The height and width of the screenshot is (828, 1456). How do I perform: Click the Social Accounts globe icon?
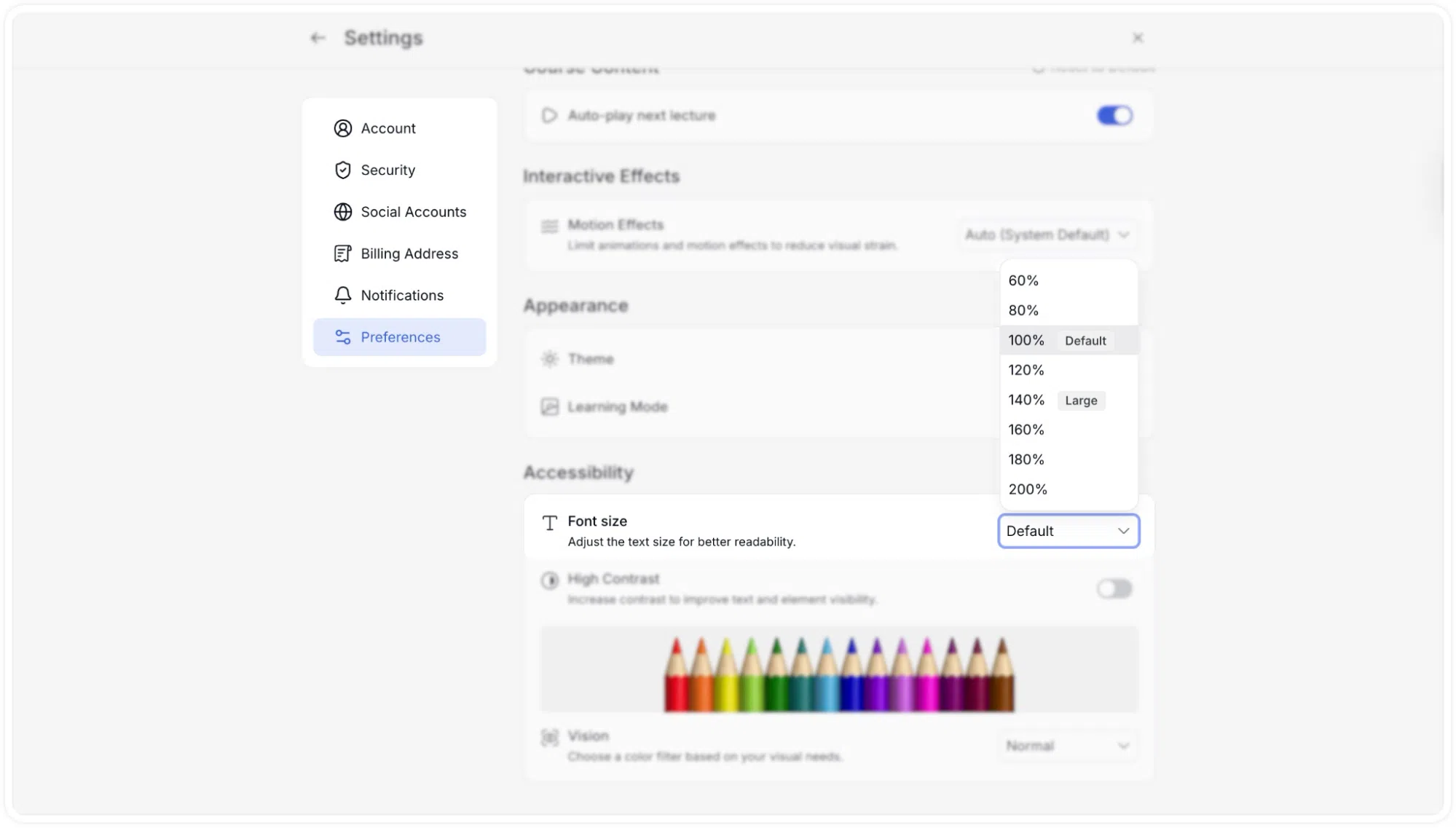point(343,212)
